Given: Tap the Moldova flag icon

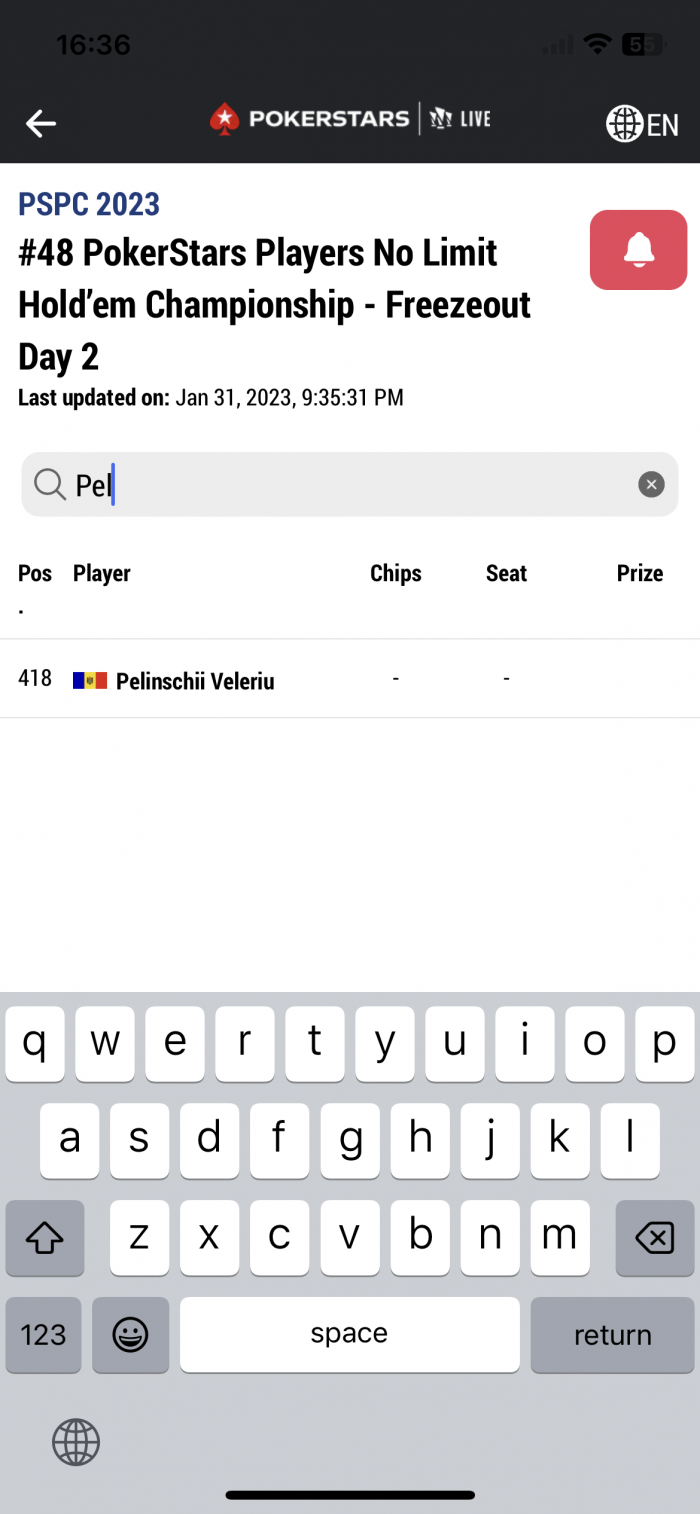Looking at the screenshot, I should coord(90,681).
